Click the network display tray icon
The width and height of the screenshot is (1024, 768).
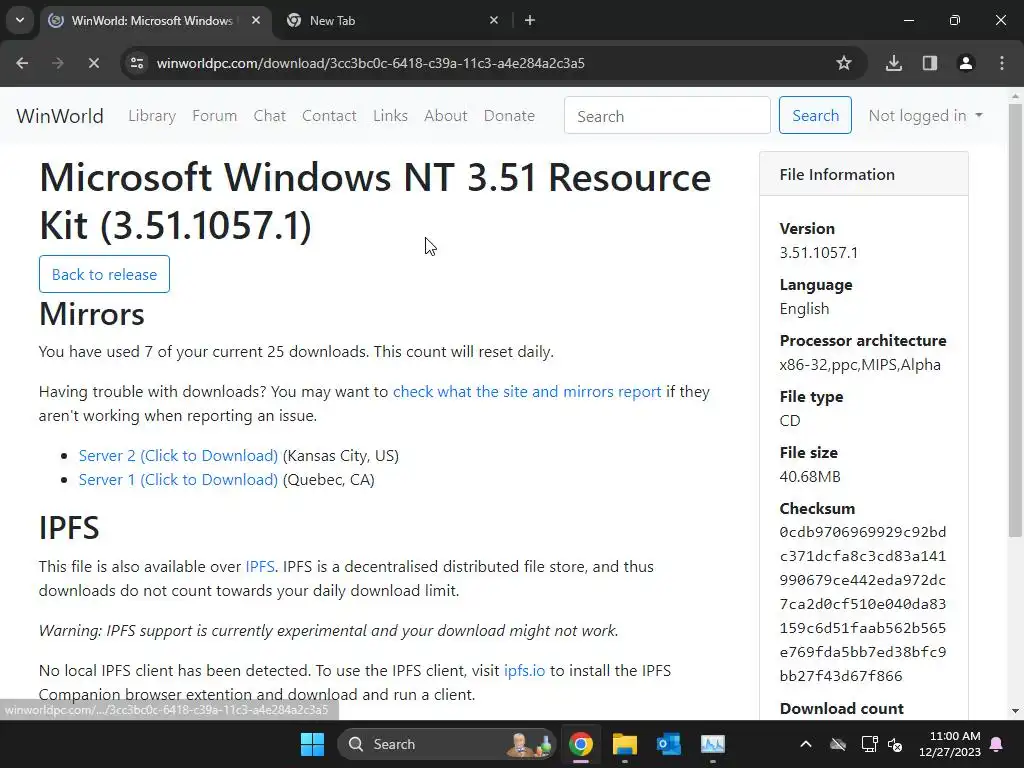pos(869,744)
